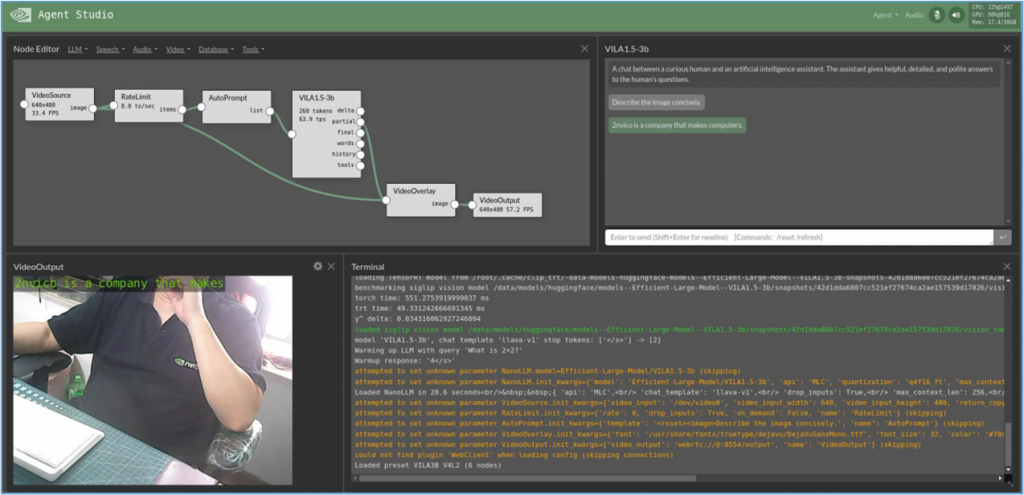This screenshot has width=1024, height=495.
Task: Close the VILA1.5-3b chat panel
Action: point(1007,48)
